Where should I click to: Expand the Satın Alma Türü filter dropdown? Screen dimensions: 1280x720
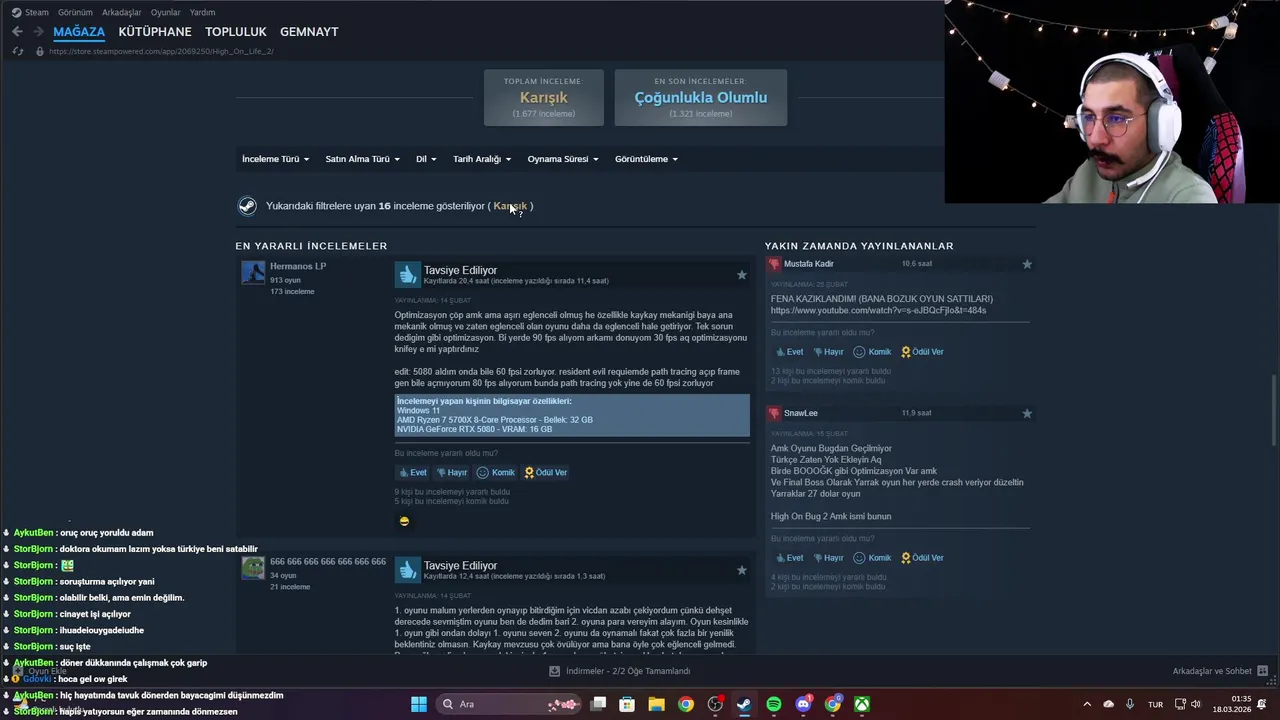pos(362,159)
